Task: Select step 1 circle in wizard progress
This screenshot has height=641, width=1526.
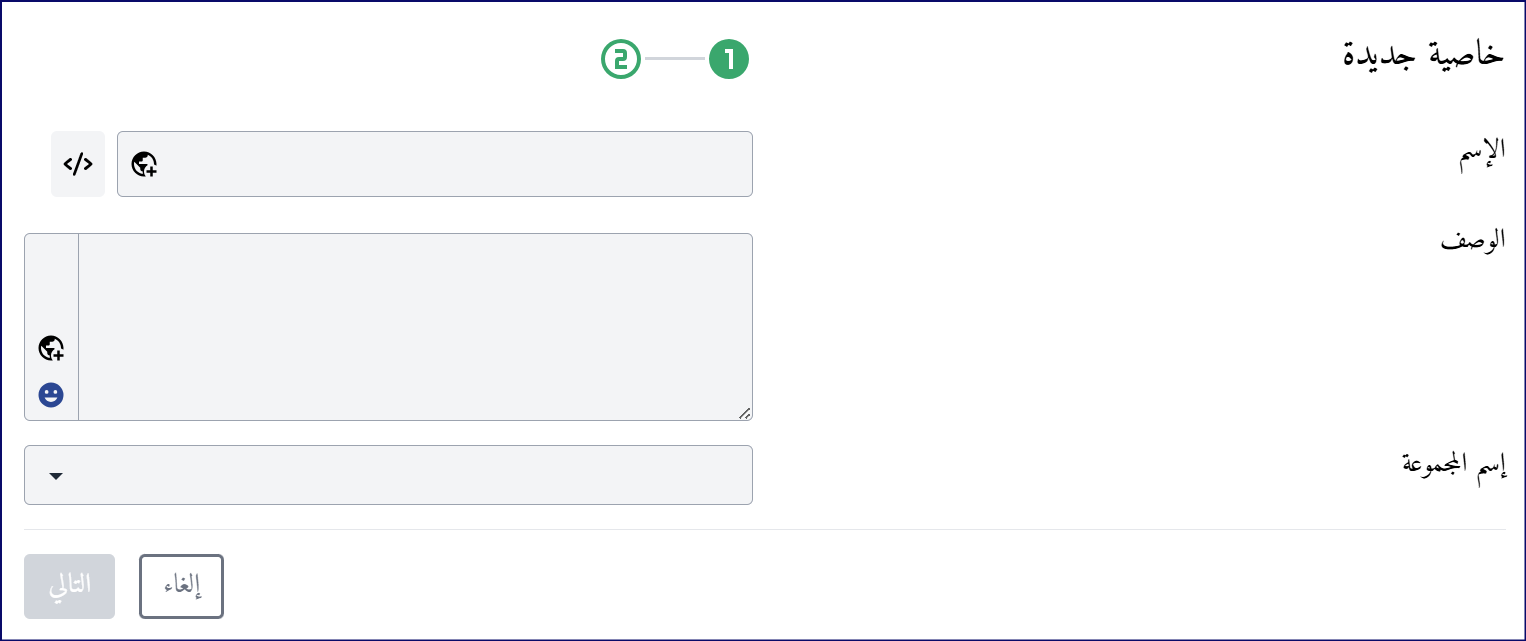Action: [x=729, y=60]
